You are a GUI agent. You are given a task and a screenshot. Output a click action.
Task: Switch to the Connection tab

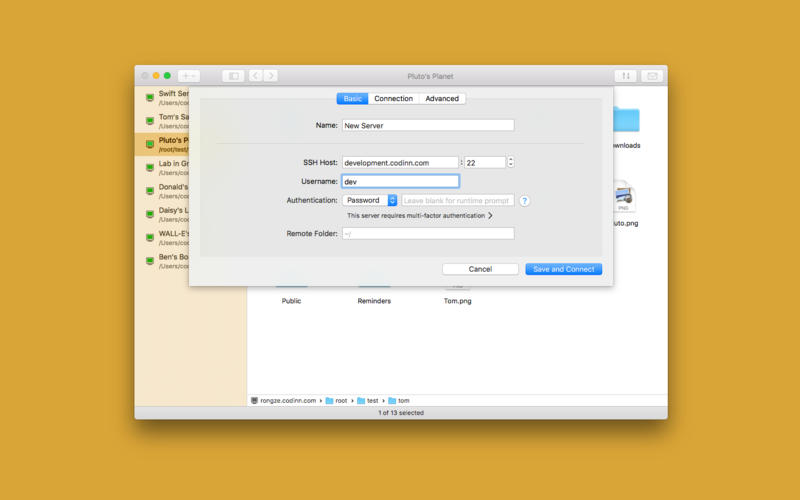(393, 99)
